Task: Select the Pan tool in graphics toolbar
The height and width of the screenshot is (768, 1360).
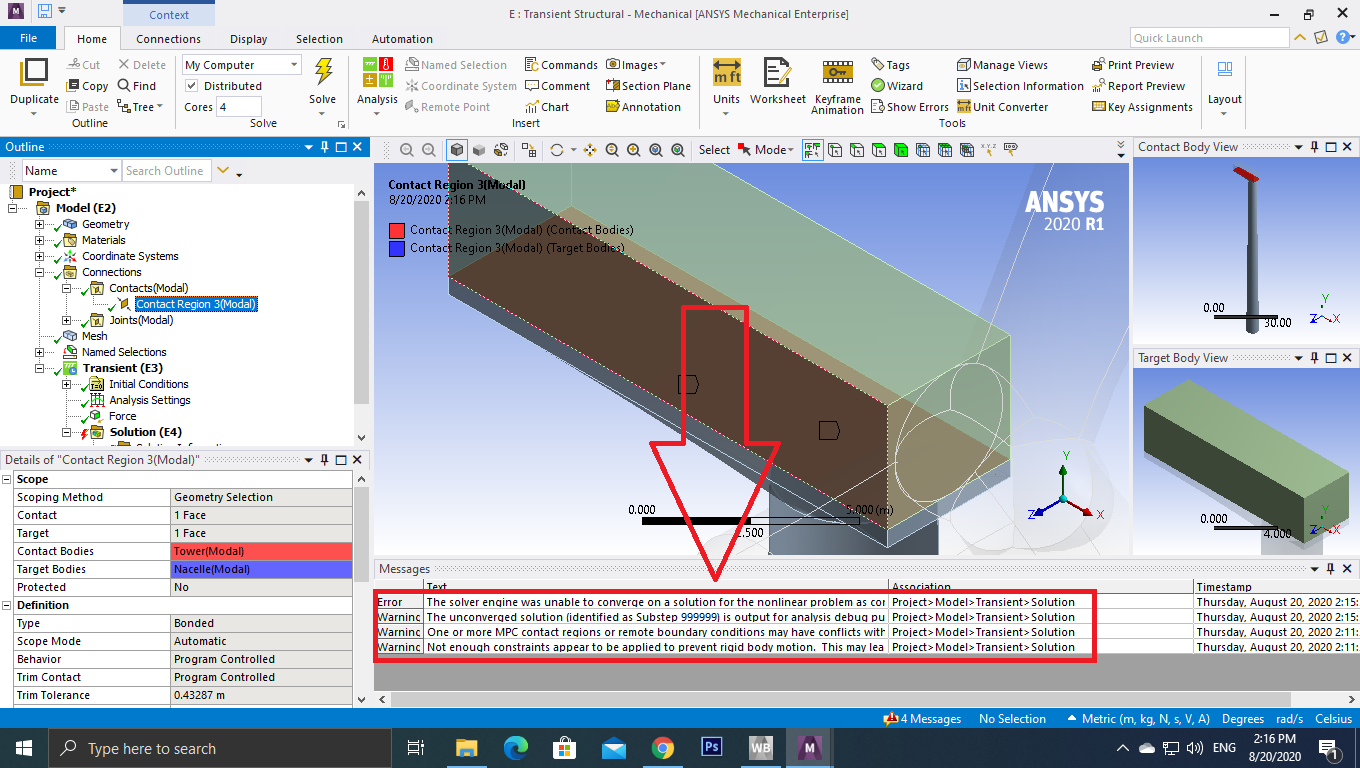Action: coord(589,150)
